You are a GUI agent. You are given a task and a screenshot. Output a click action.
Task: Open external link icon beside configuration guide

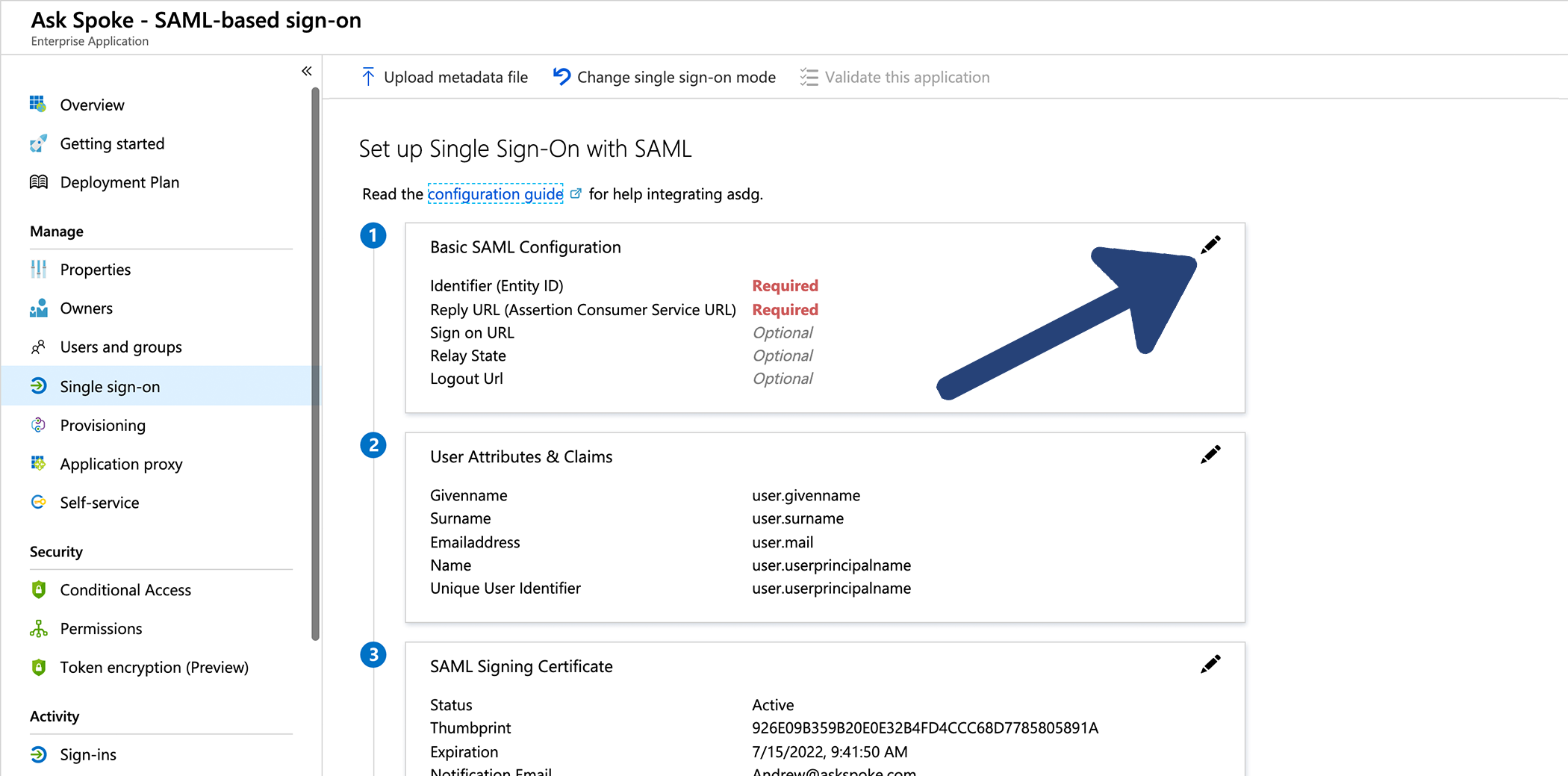pos(576,193)
